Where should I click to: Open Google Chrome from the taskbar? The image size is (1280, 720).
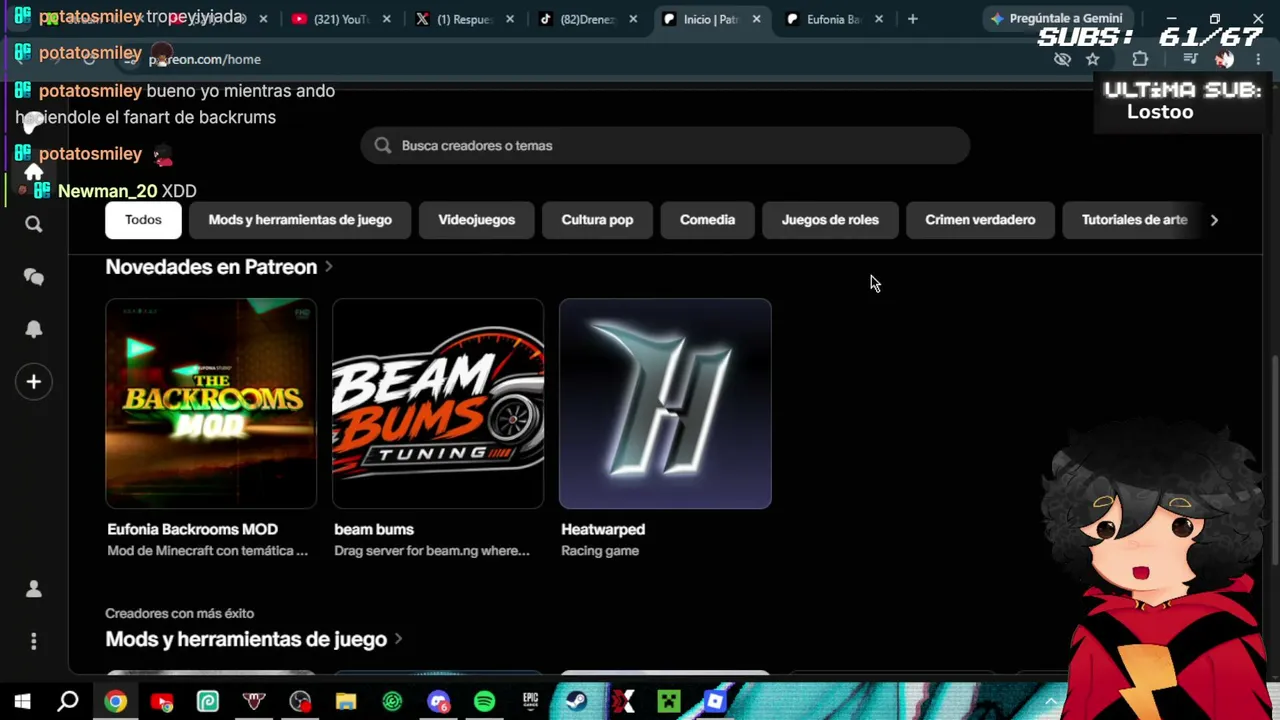[x=116, y=702]
